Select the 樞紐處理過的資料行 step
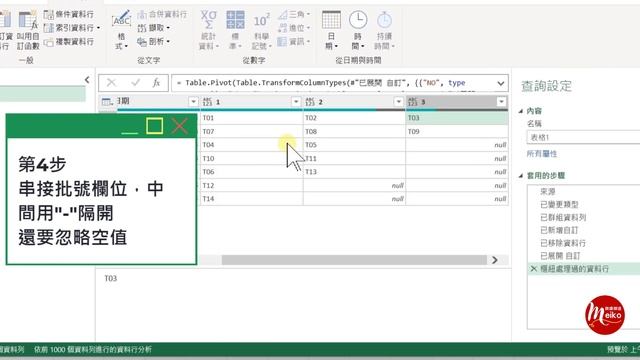 pyautogui.click(x=574, y=269)
